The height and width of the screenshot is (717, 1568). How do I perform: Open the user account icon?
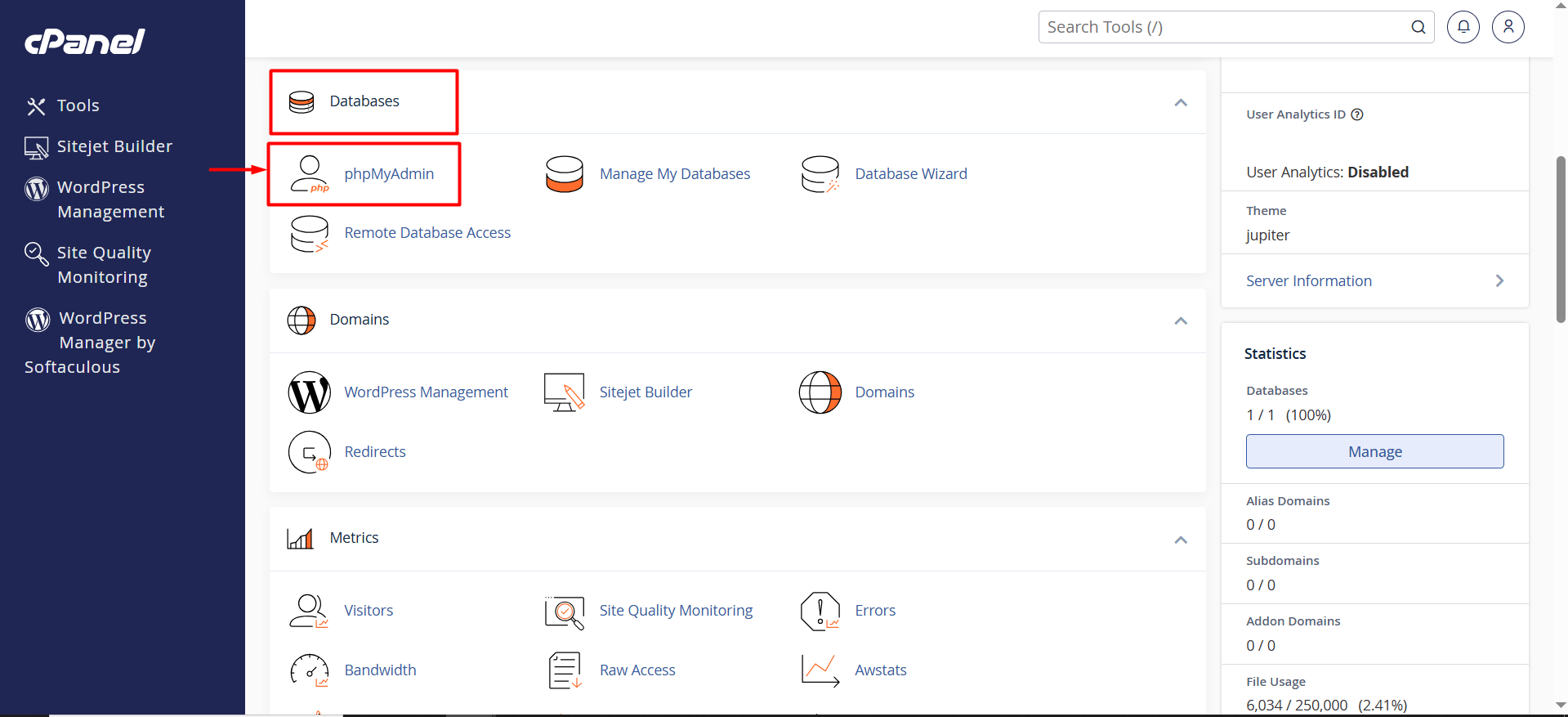point(1508,27)
